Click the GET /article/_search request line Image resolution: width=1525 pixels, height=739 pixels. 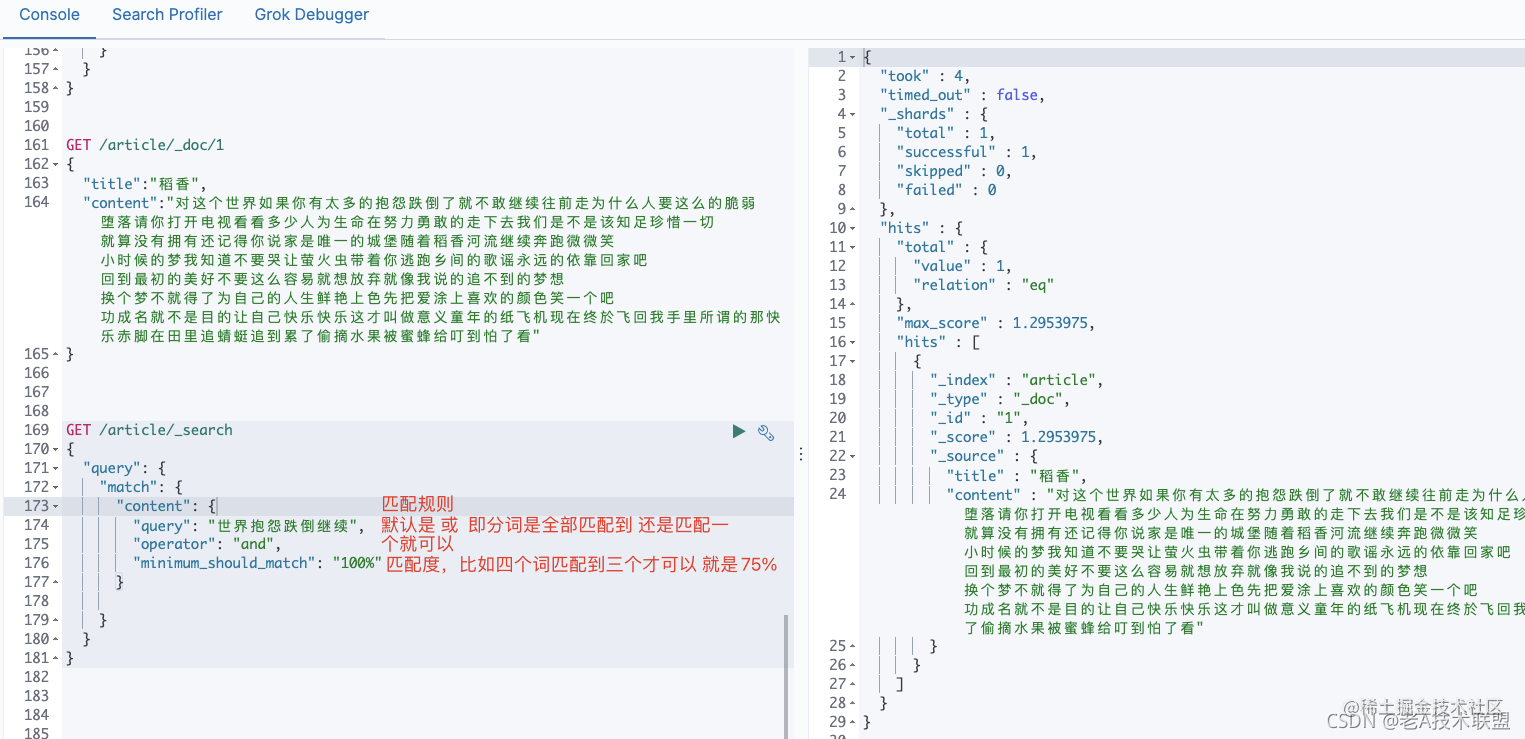(149, 430)
